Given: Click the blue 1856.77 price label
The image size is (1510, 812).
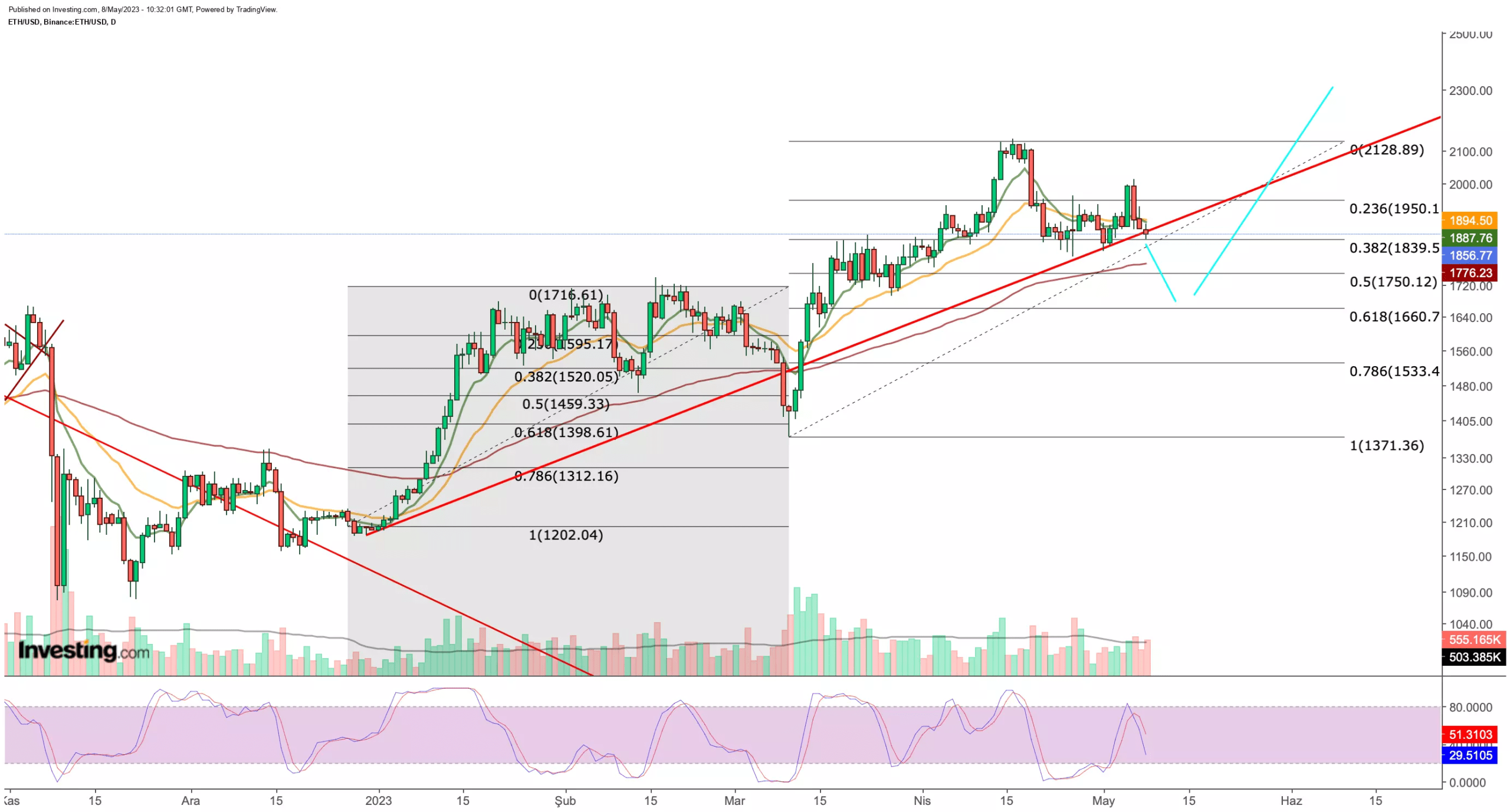Looking at the screenshot, I should pos(1469,255).
